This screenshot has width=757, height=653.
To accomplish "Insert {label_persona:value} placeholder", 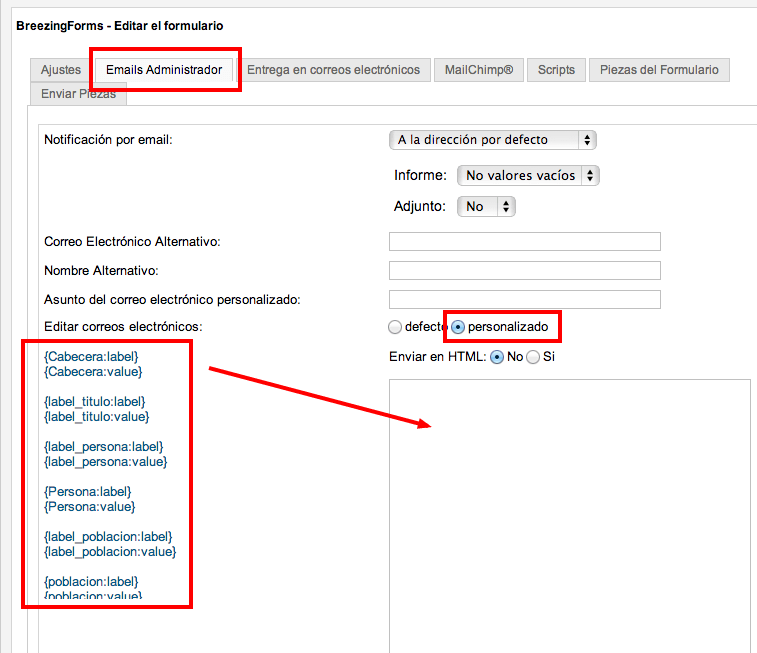I will pos(106,461).
